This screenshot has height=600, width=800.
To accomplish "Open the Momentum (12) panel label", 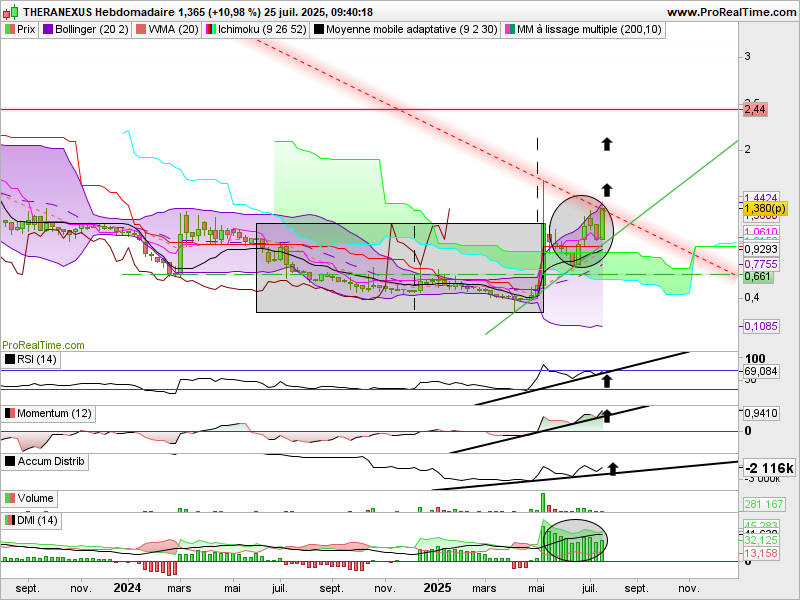I will [48, 414].
